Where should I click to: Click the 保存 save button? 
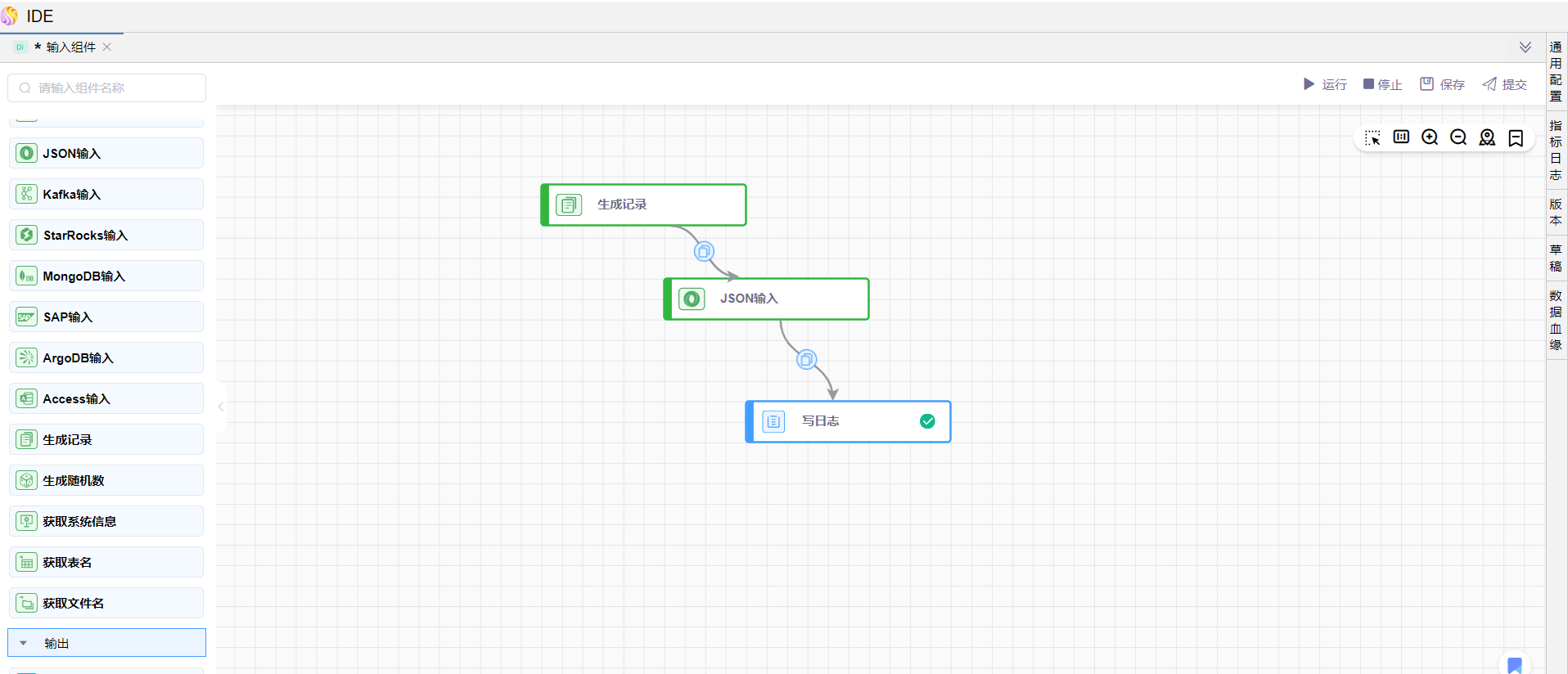[x=1442, y=84]
